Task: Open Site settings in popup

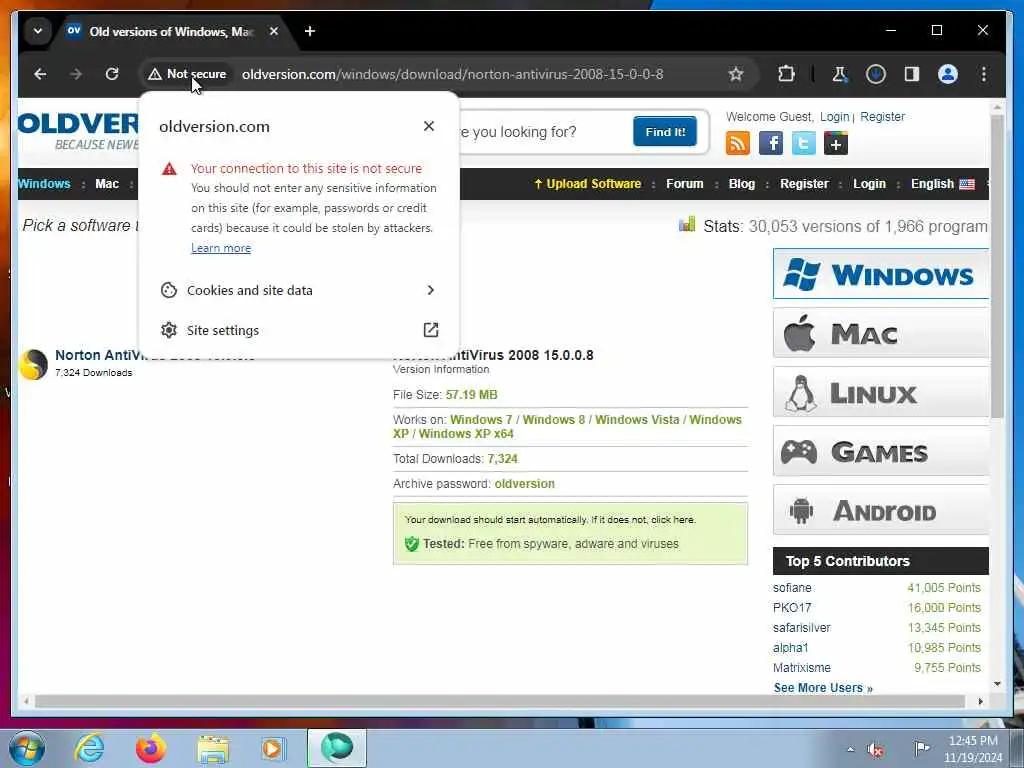Action: (298, 330)
